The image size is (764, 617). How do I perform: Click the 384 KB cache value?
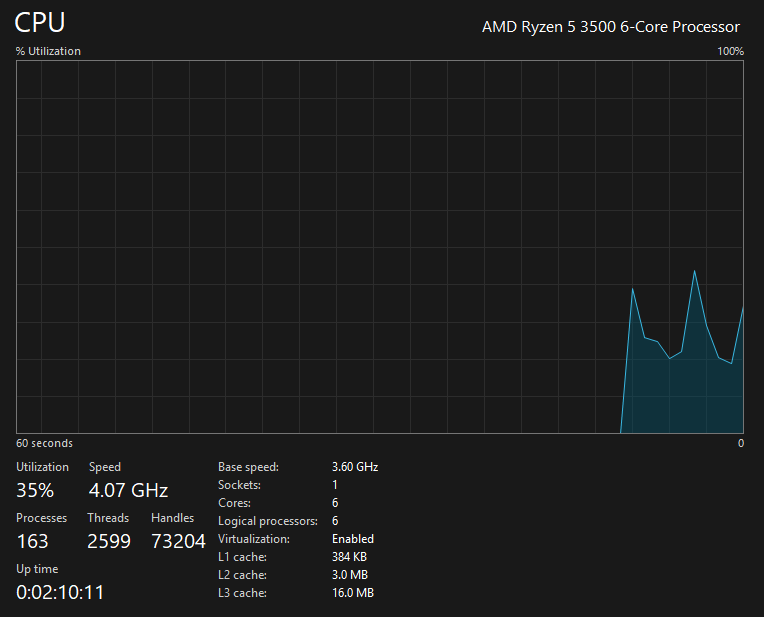coord(349,557)
